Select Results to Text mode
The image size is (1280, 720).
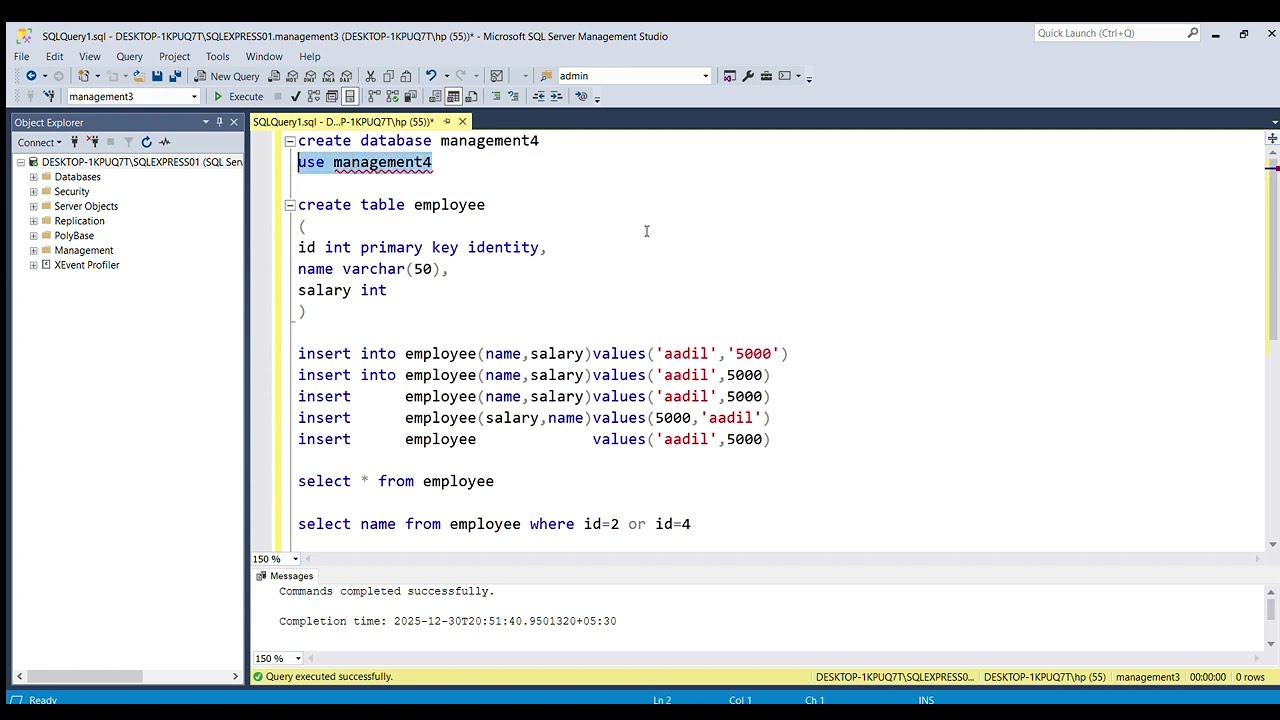[x=435, y=97]
